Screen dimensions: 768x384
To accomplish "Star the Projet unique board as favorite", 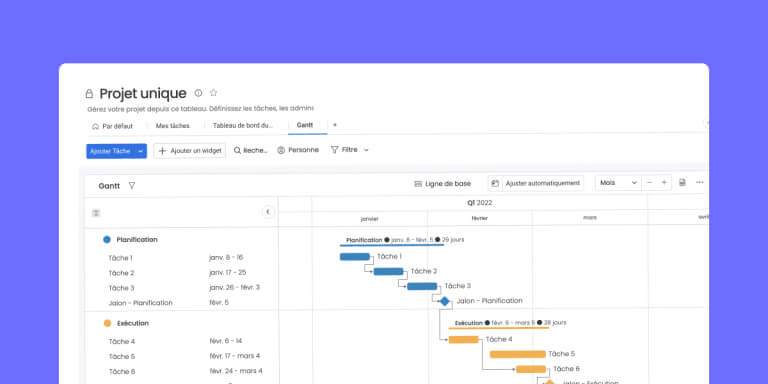I will (214, 93).
